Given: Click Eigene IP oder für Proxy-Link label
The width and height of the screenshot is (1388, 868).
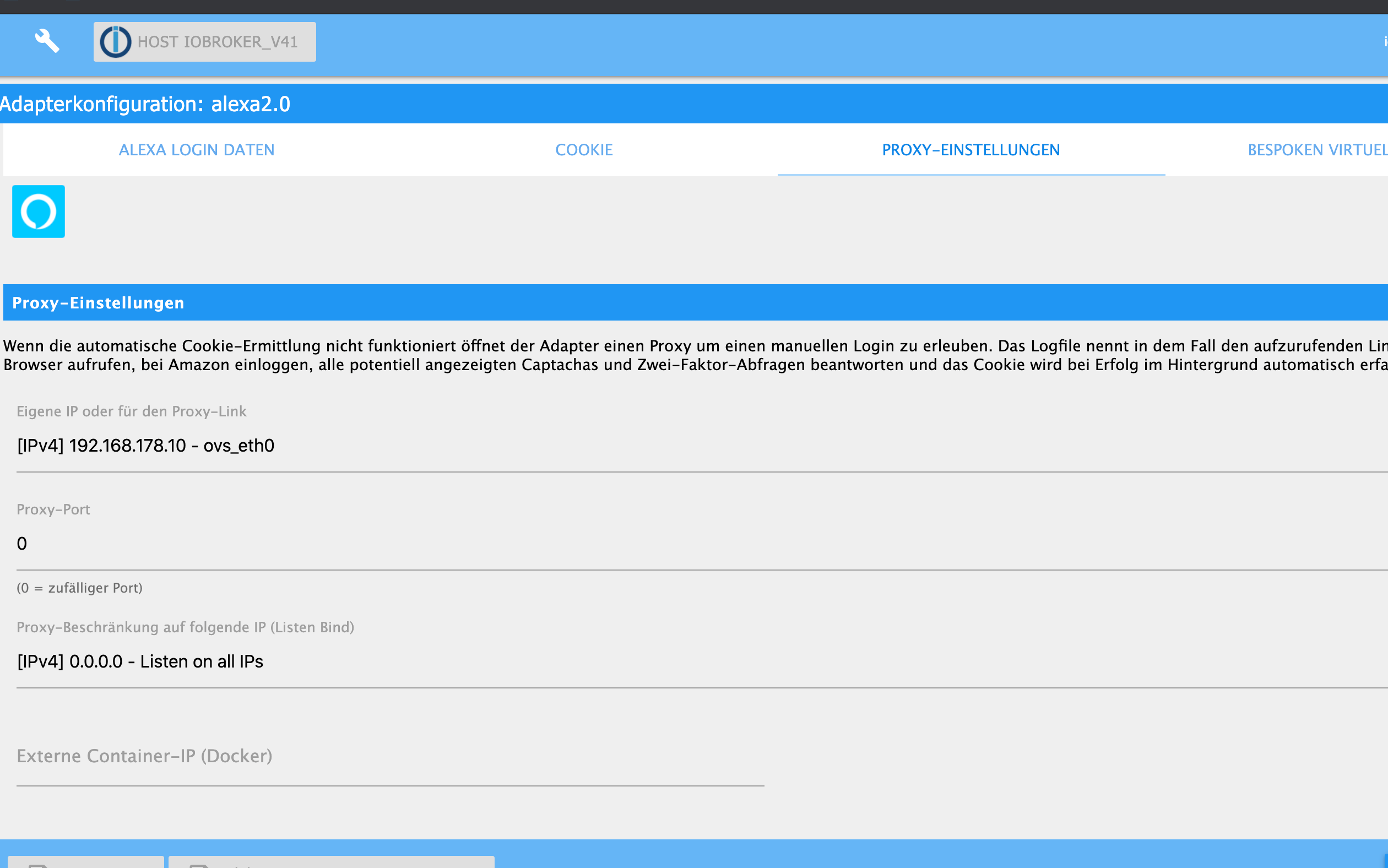Looking at the screenshot, I should 132,411.
